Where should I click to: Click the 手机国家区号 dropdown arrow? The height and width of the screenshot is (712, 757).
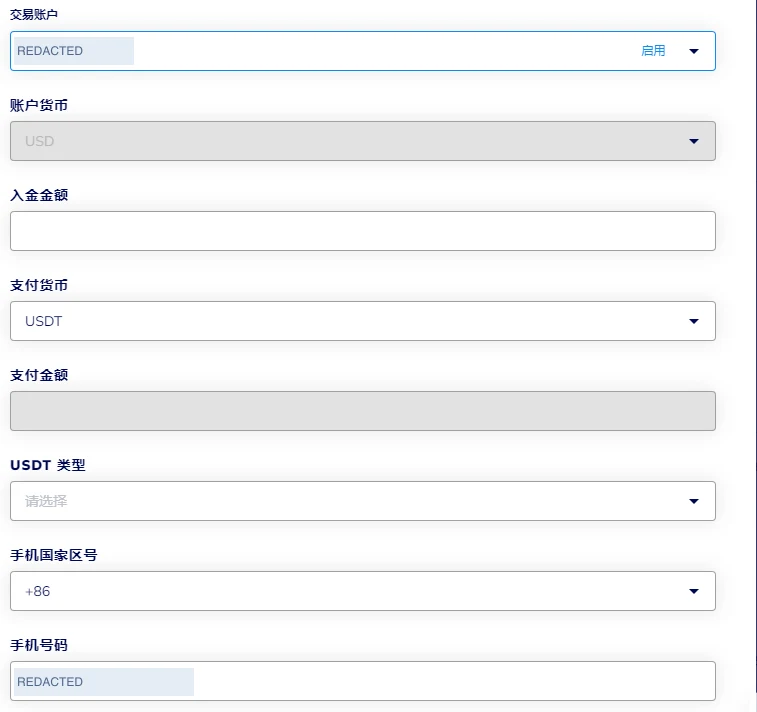point(694,591)
